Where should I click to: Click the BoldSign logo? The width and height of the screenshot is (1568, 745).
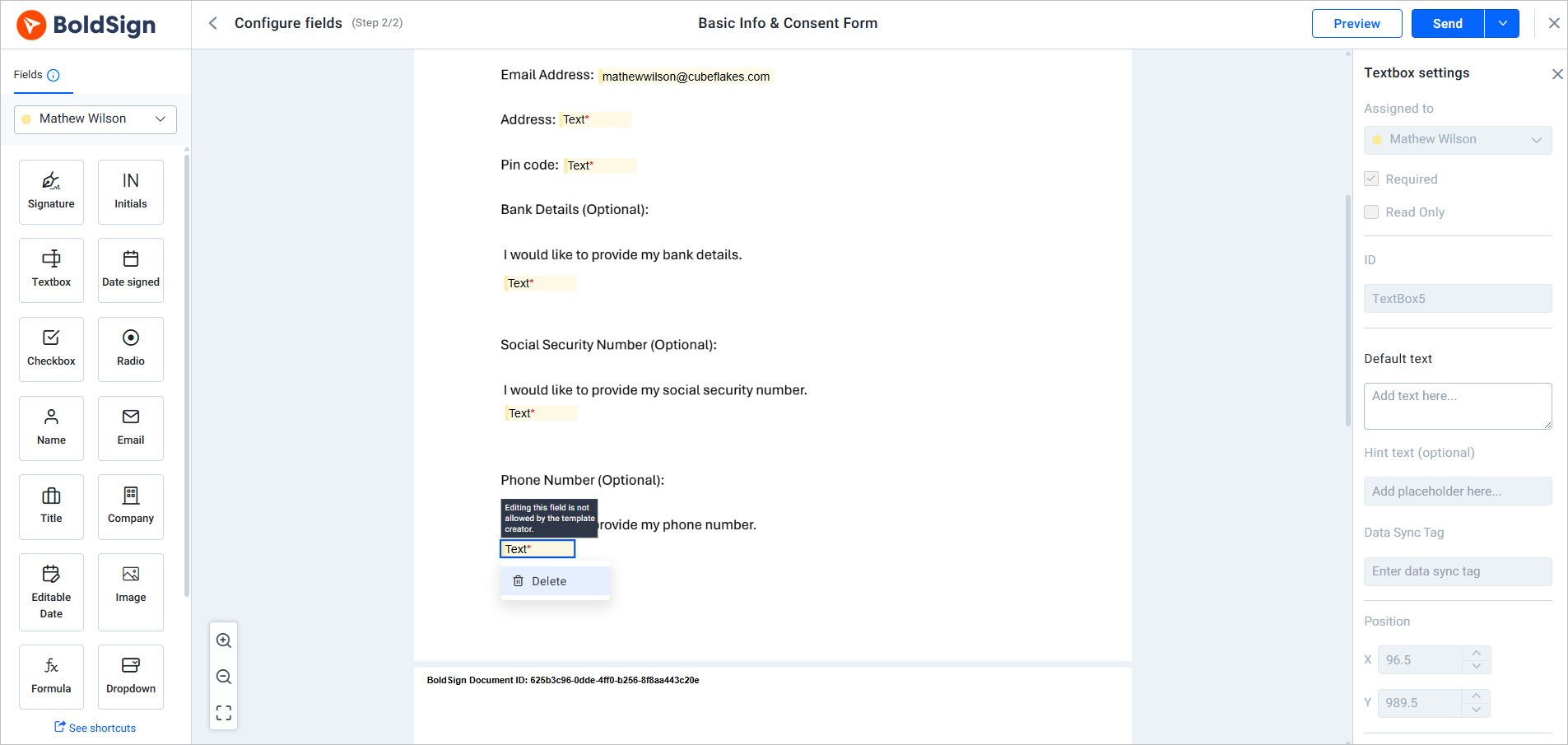(86, 25)
